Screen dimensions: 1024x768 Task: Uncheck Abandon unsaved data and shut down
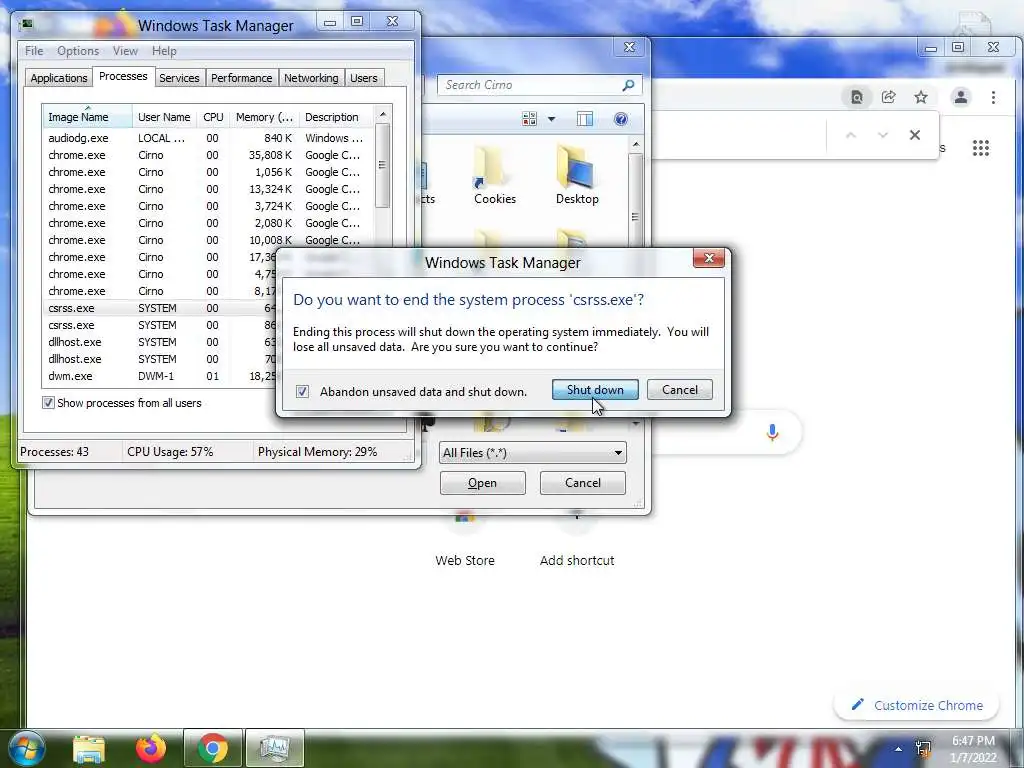302,391
